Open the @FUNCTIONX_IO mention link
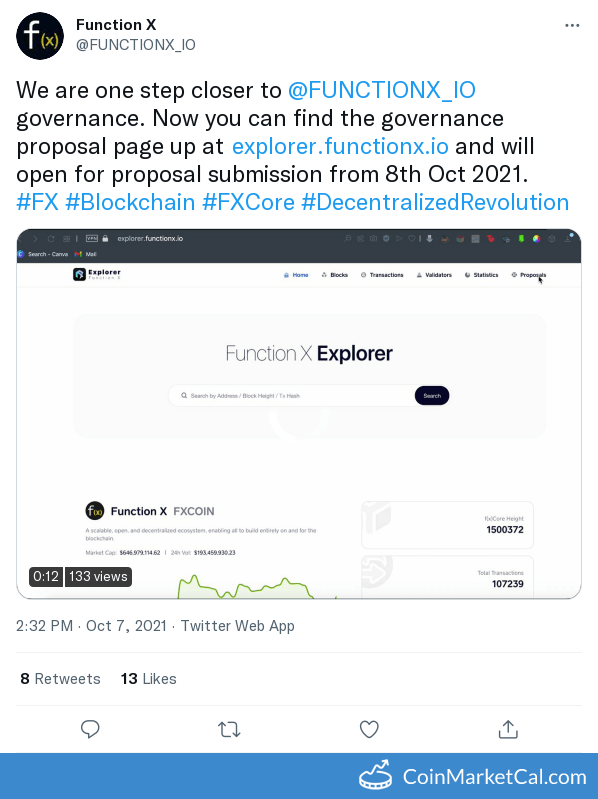This screenshot has height=799, width=598. [x=382, y=90]
